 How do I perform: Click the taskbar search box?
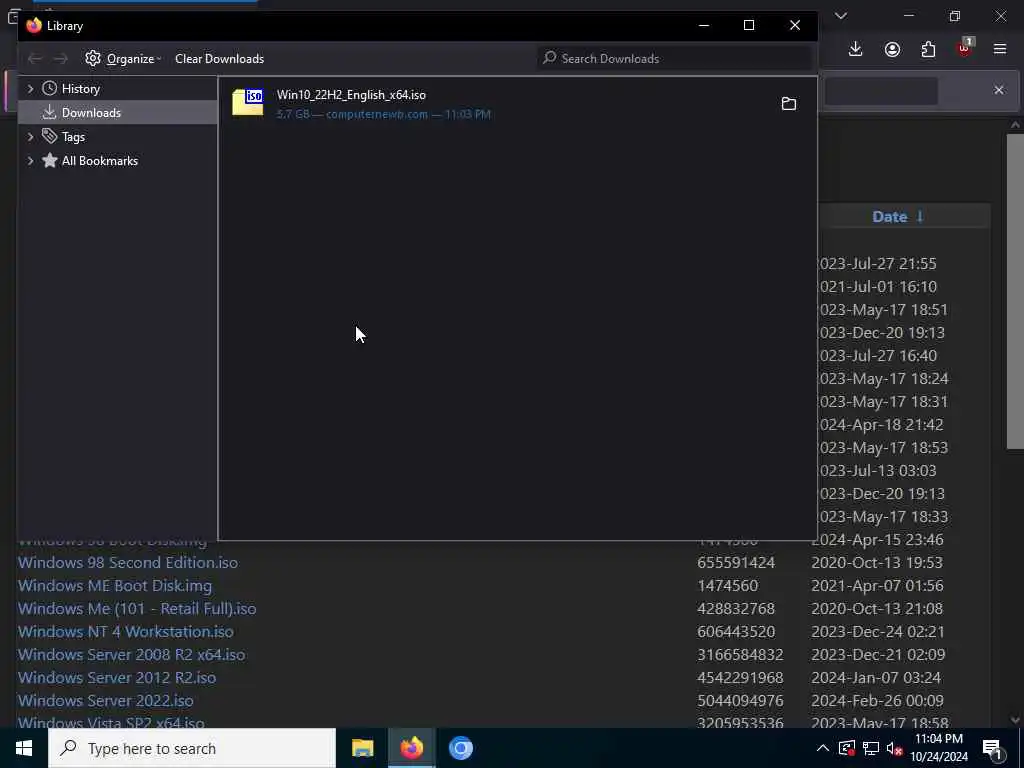tap(192, 748)
